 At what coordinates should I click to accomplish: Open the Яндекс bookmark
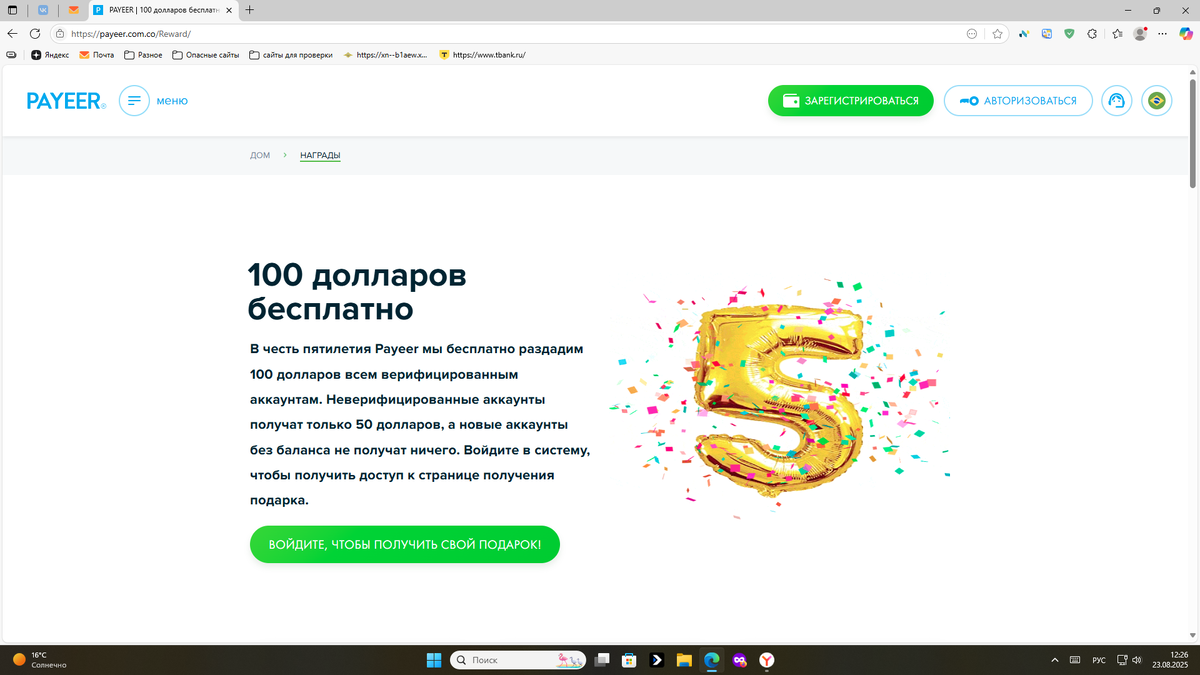(50, 55)
